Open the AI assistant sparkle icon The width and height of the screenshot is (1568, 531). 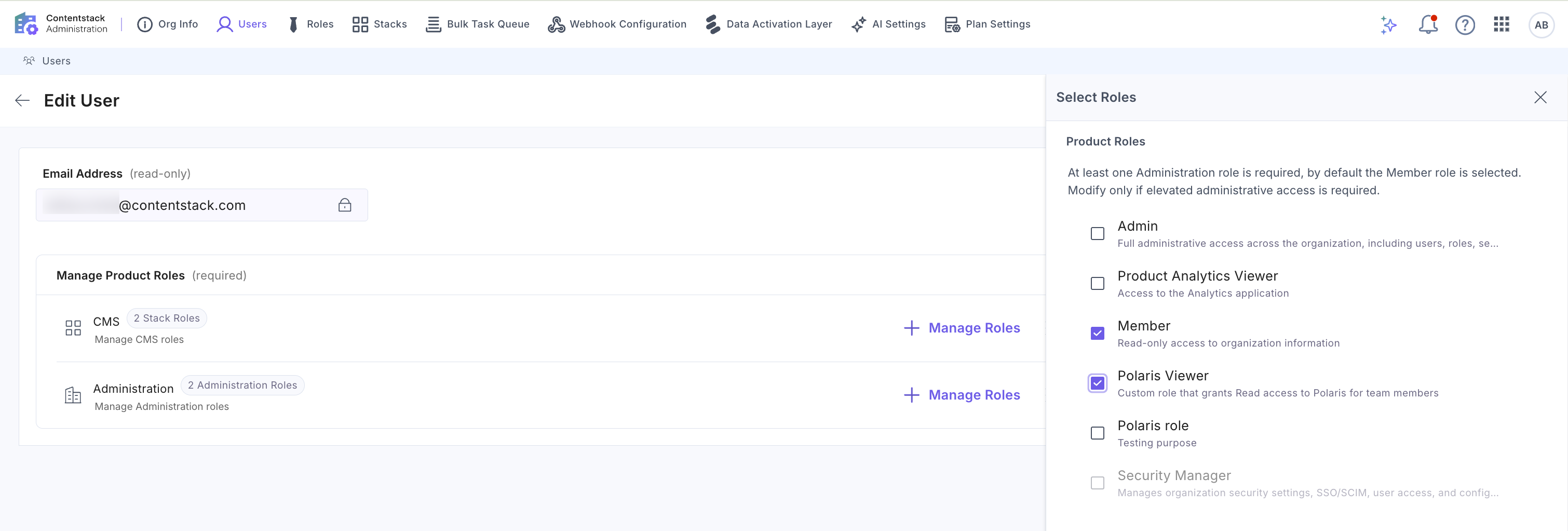point(1388,24)
